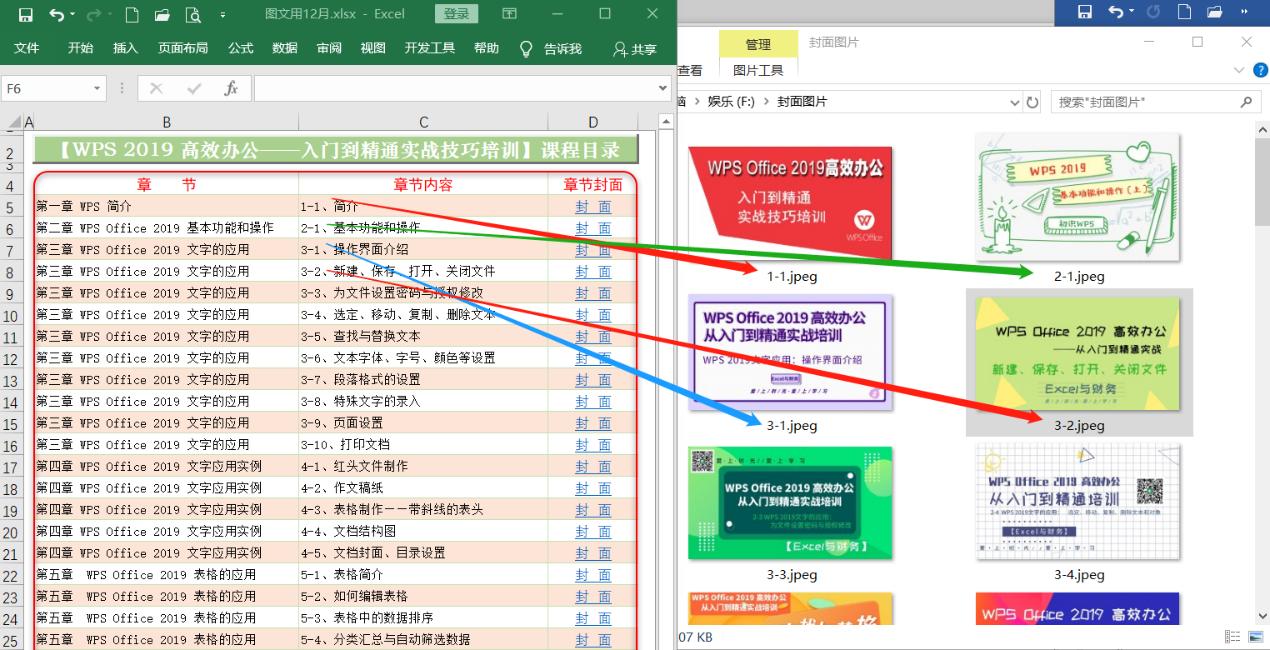Refresh the 封面图片 folder with the refresh icon

[1032, 101]
